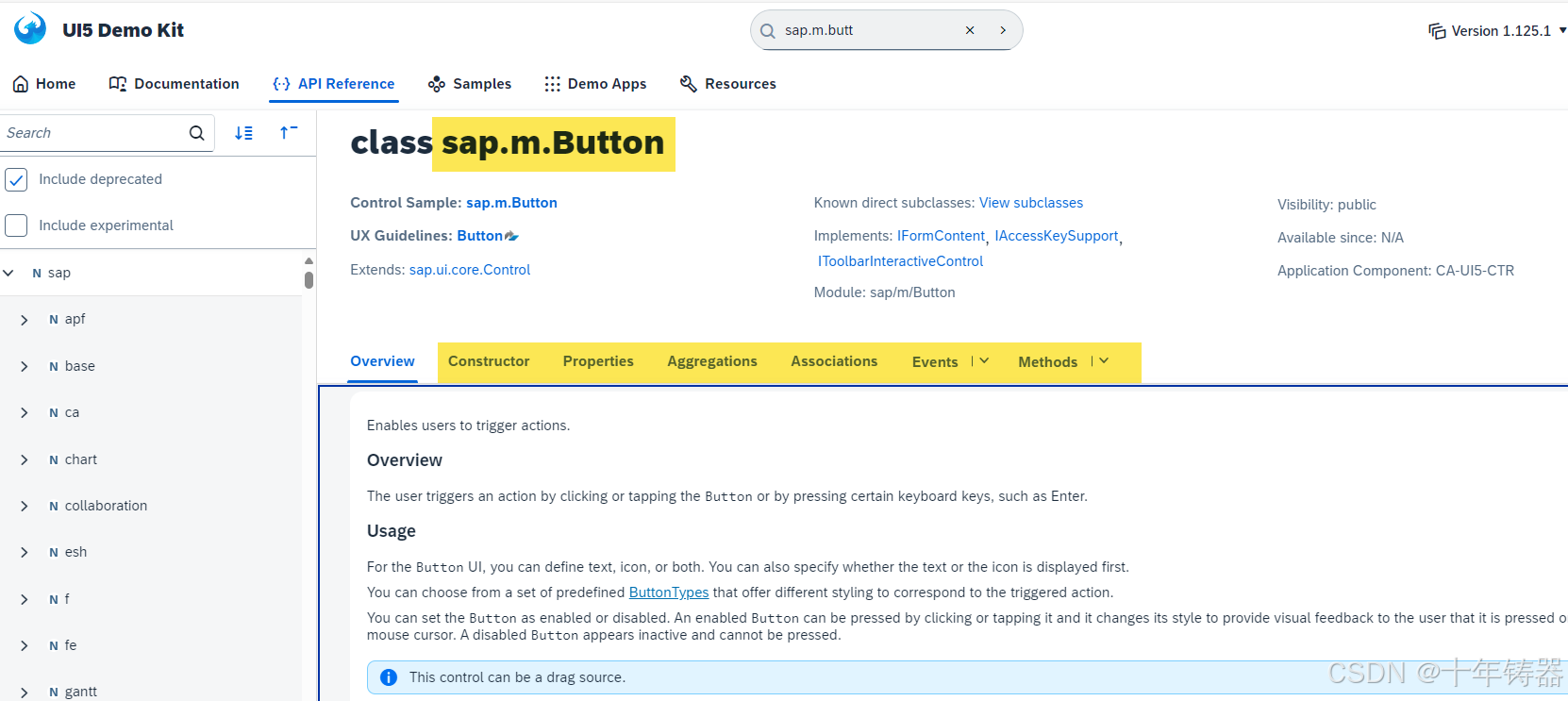Click the Resources wrench icon
1568x701 pixels.
click(x=689, y=84)
